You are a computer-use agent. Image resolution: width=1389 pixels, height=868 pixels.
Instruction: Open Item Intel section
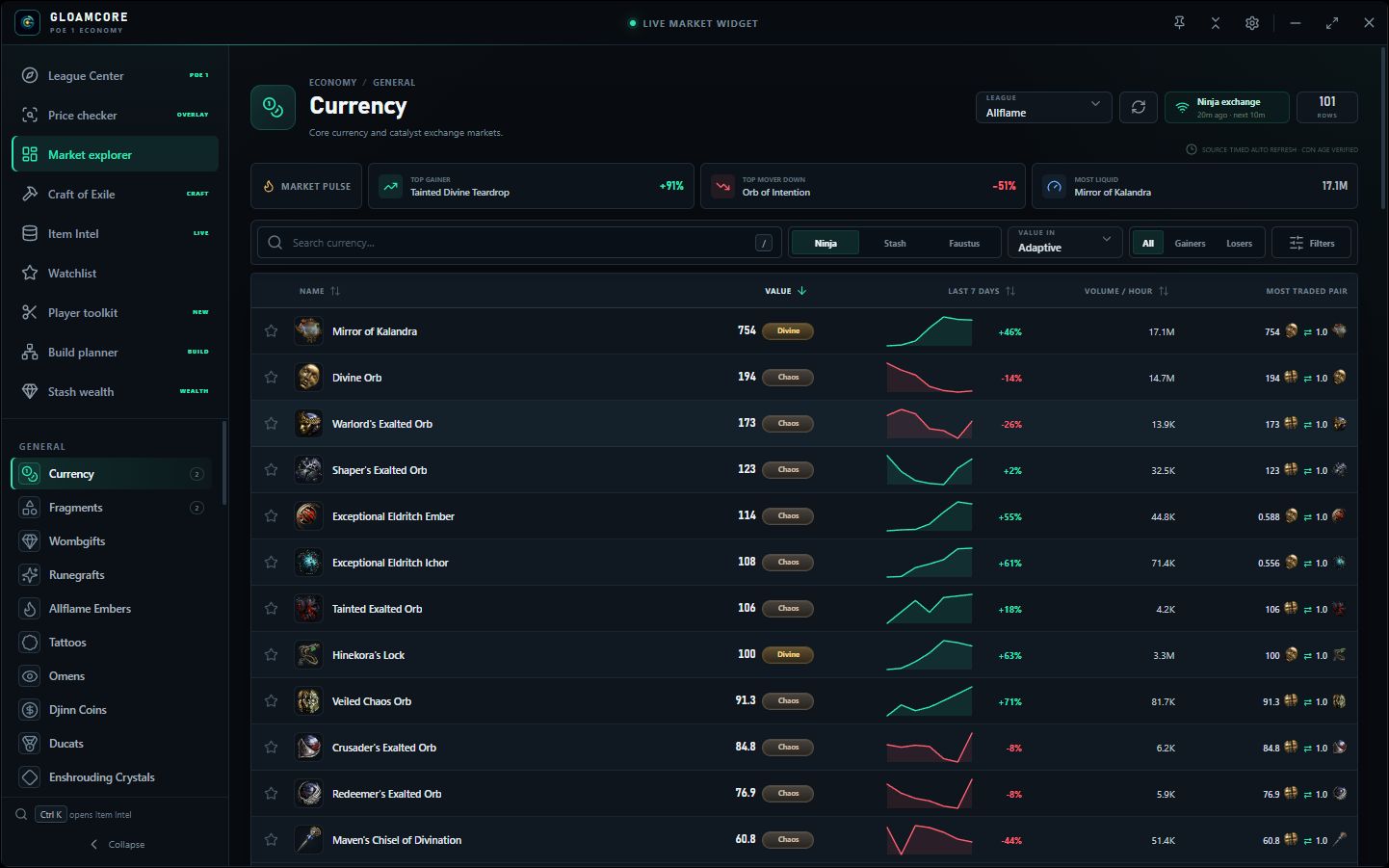[116, 233]
